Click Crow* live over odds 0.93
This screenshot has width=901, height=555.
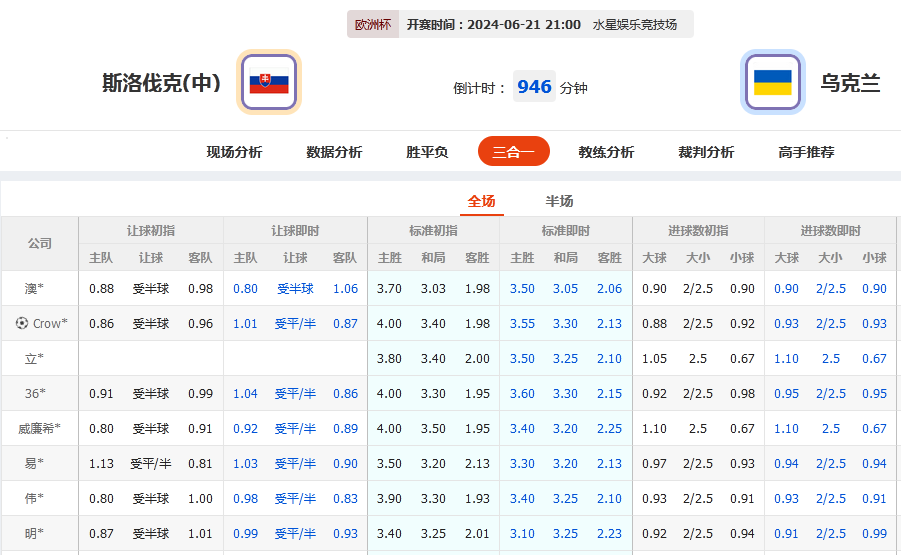click(786, 323)
